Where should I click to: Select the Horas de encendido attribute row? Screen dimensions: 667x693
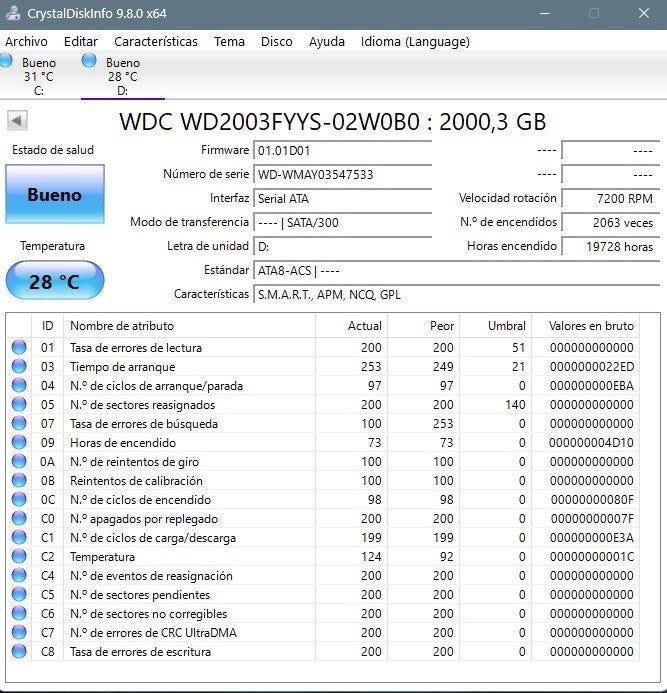click(323, 442)
